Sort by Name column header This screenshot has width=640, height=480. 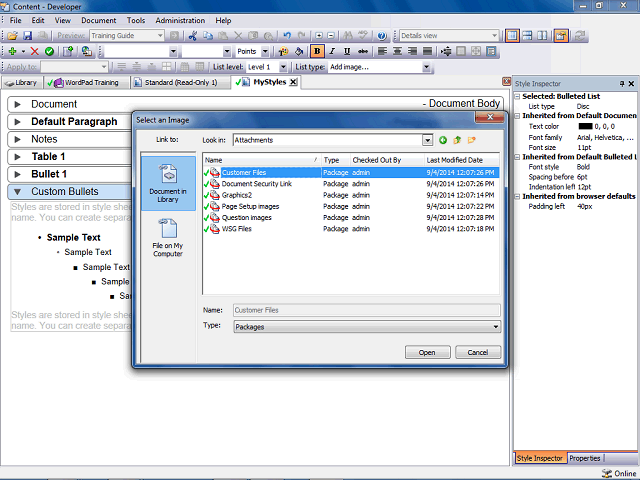pos(261,160)
